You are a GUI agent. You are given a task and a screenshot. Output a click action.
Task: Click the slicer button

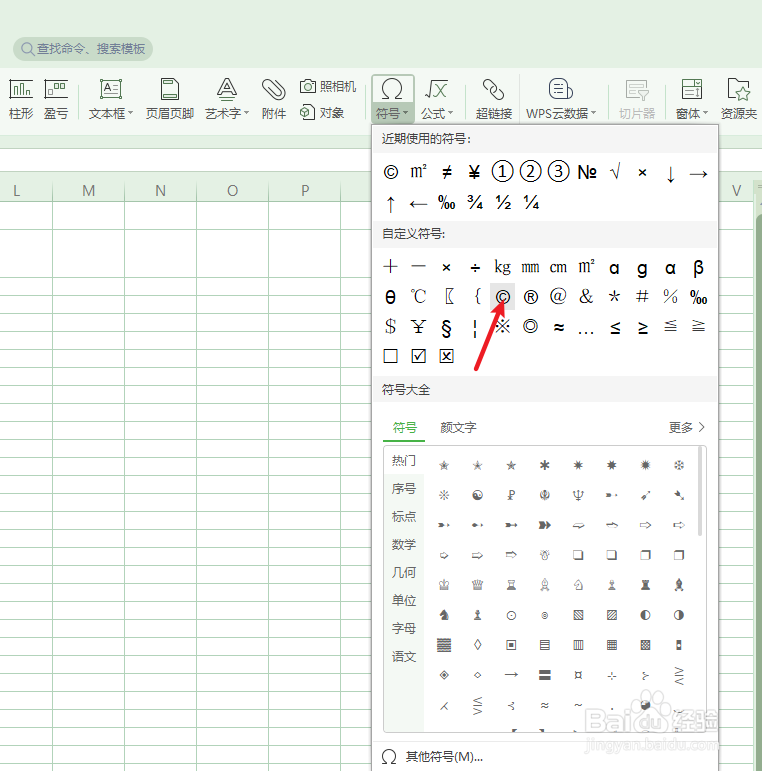click(x=637, y=100)
